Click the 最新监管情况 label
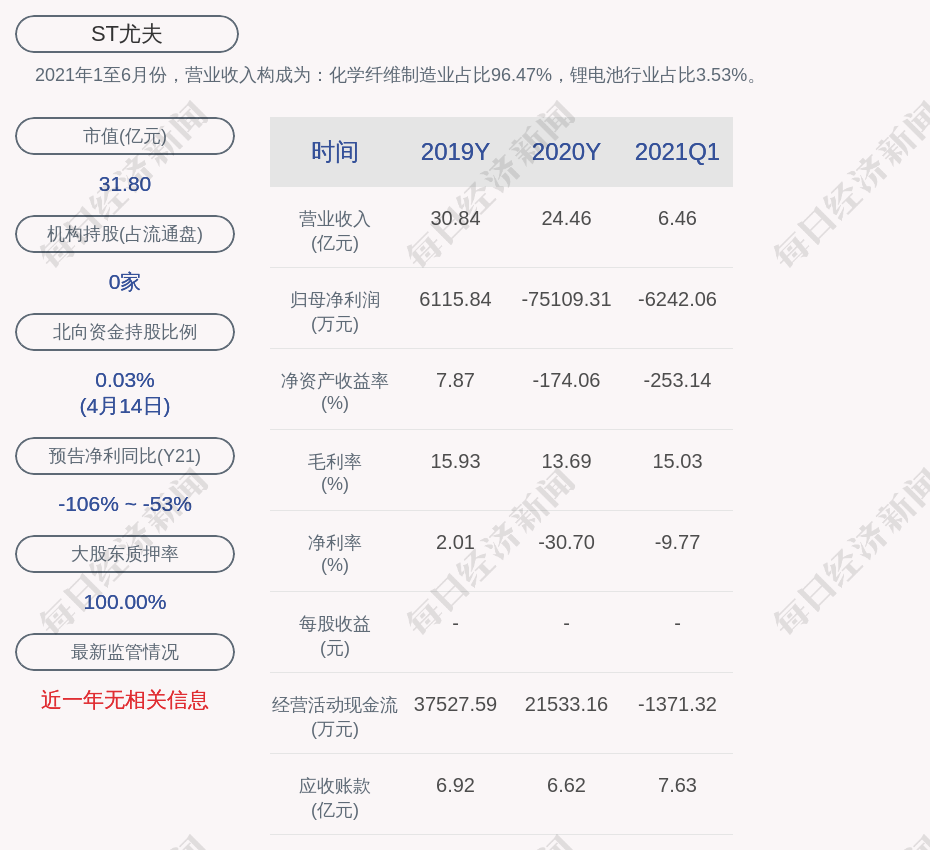Viewport: 930px width, 850px height. (x=125, y=652)
